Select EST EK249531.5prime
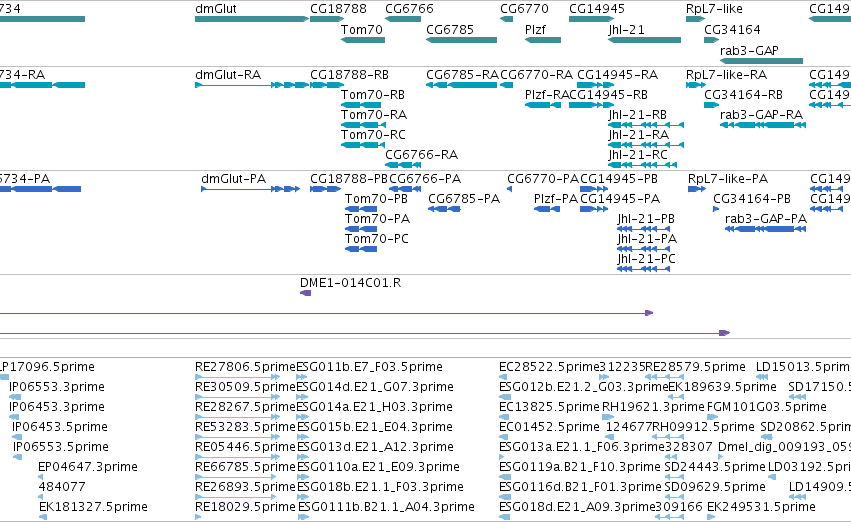The height and width of the screenshot is (522, 851). pyautogui.click(x=712, y=517)
